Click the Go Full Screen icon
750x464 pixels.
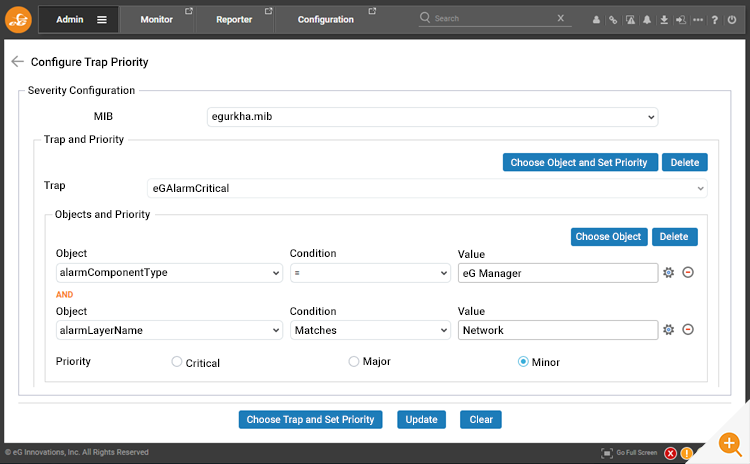[x=607, y=453]
